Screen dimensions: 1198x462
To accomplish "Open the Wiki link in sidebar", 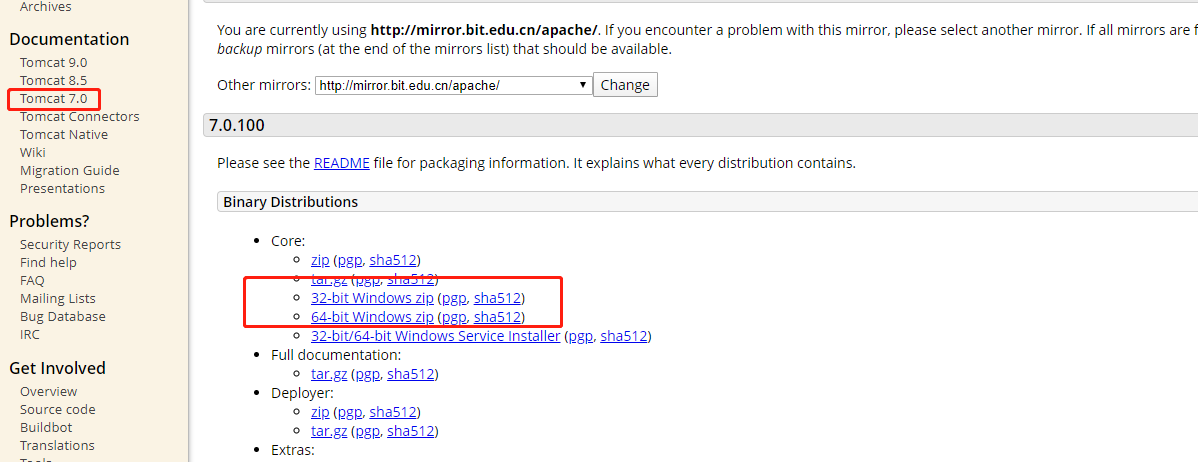I will point(33,153).
